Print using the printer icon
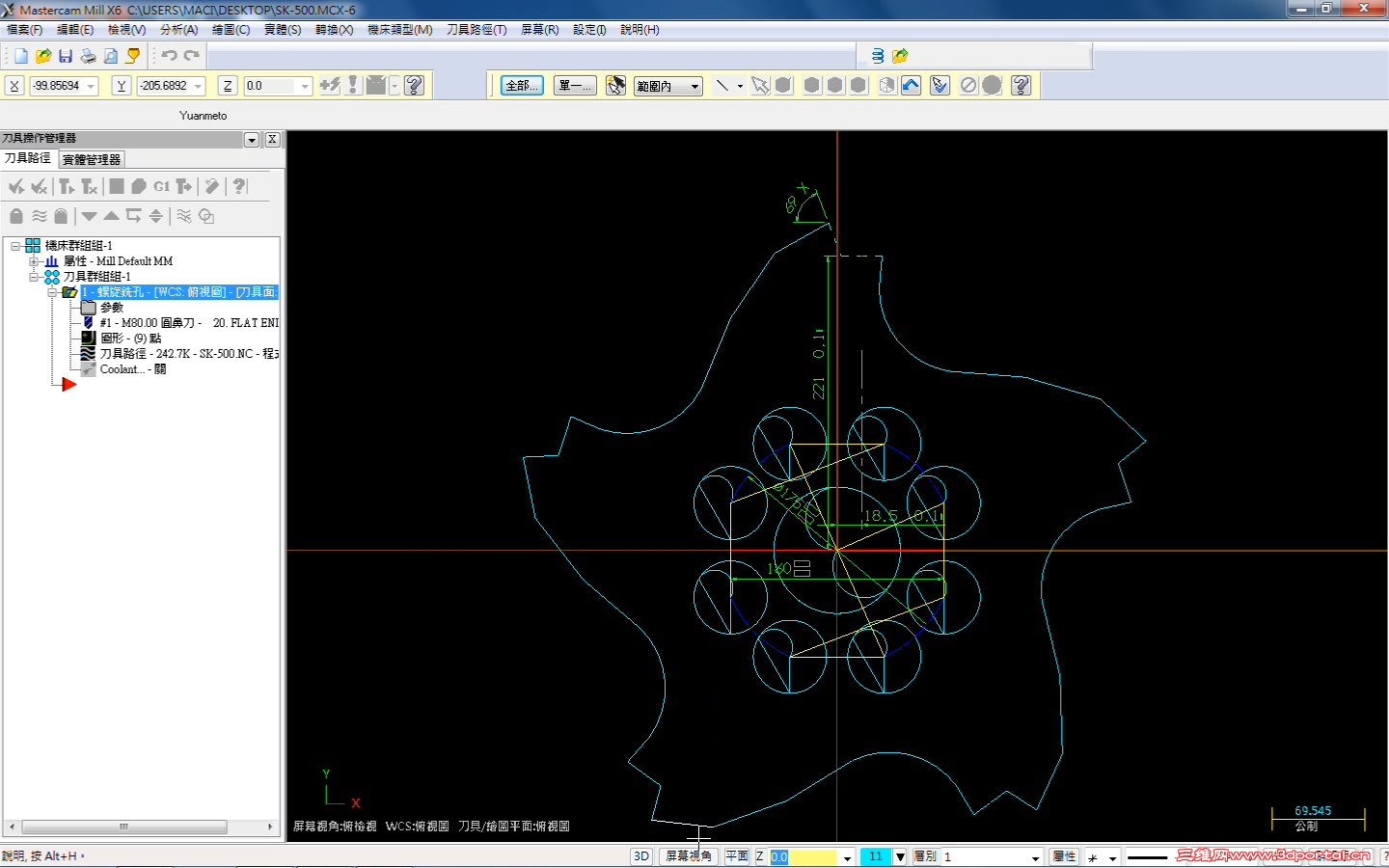This screenshot has width=1389, height=868. (88, 56)
